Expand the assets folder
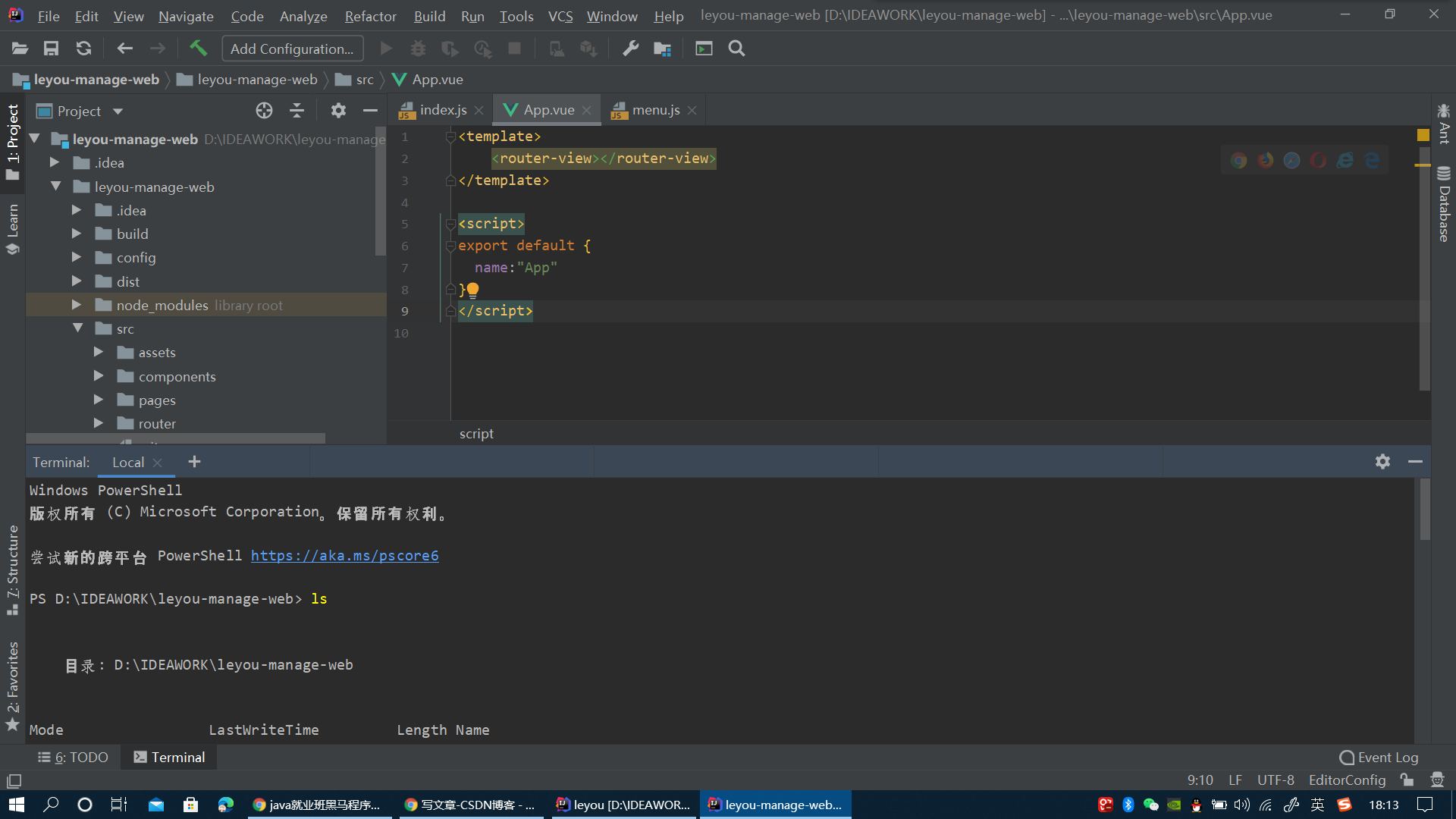The image size is (1456, 819). click(x=99, y=352)
